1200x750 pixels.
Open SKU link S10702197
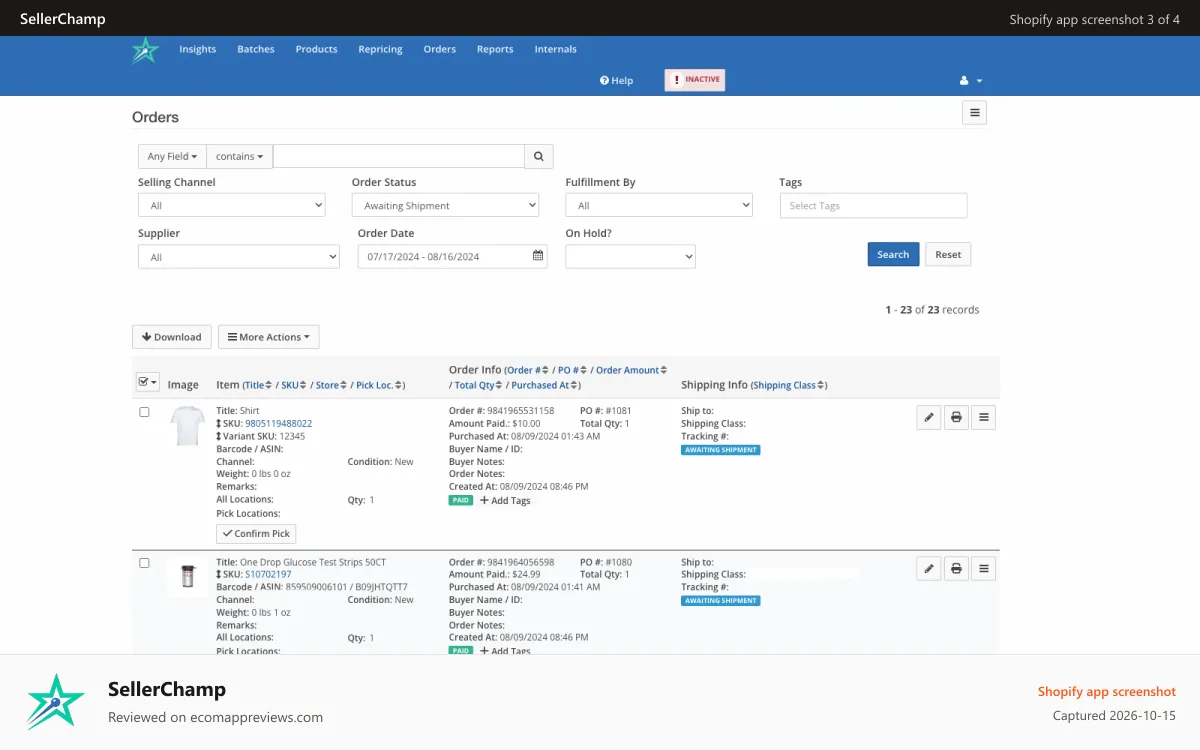tap(268, 575)
